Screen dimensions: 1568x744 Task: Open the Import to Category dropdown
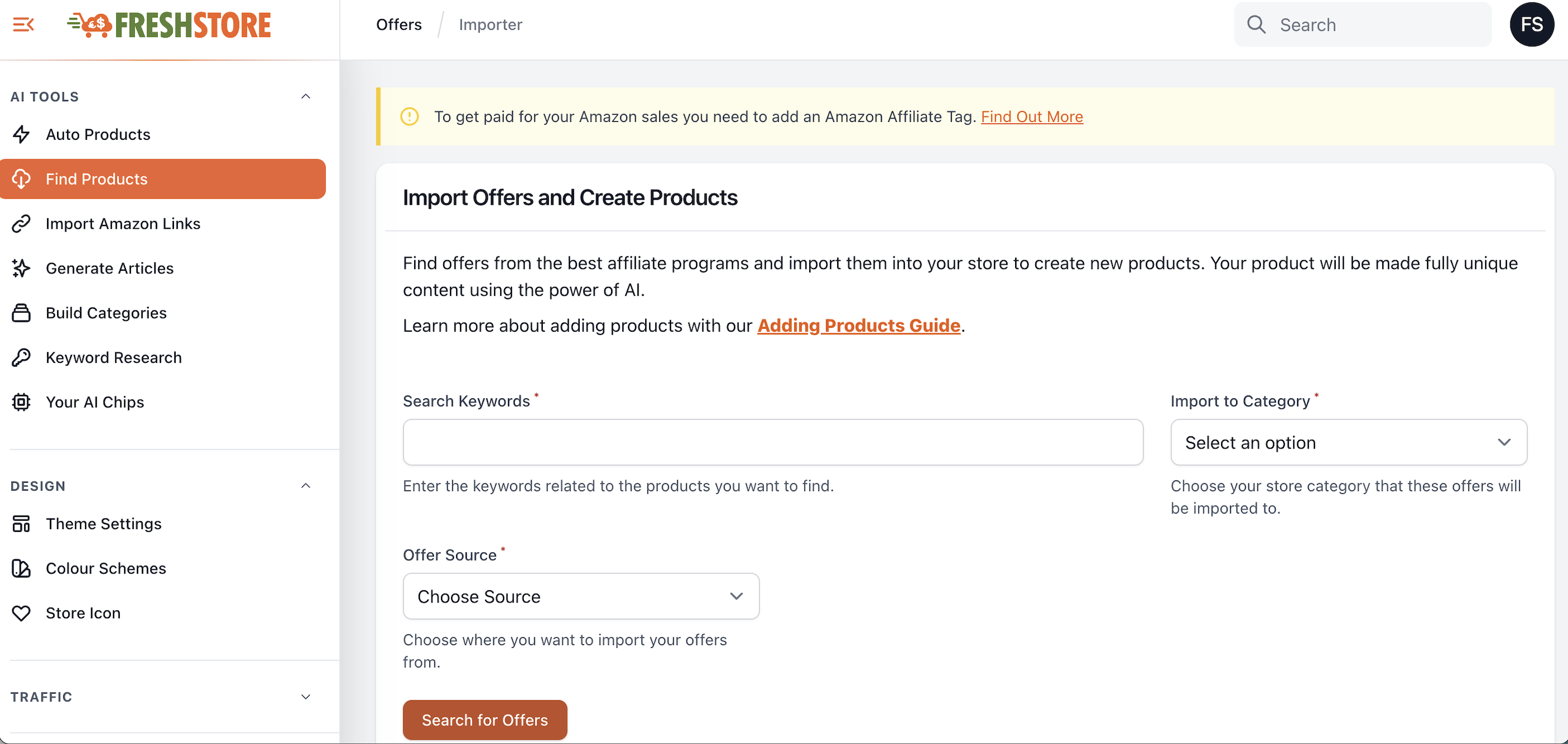point(1348,442)
